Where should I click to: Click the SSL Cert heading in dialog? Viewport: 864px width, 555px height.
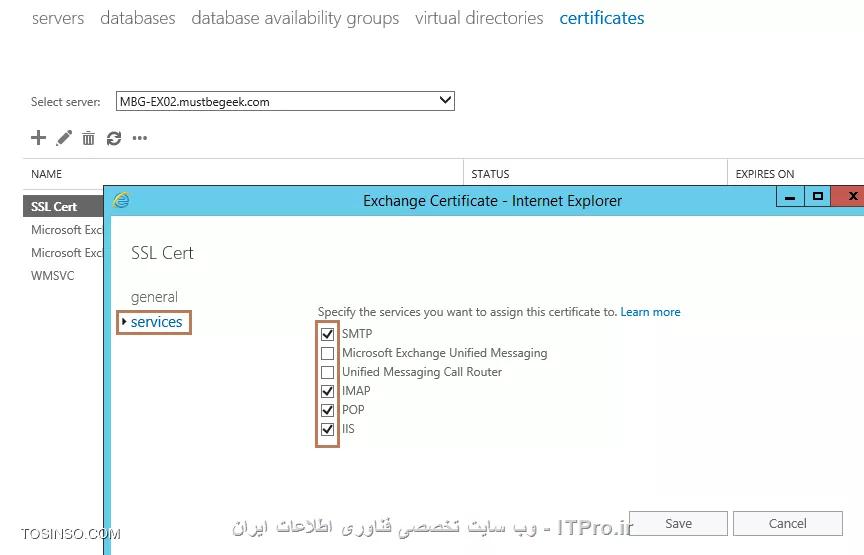coord(162,253)
